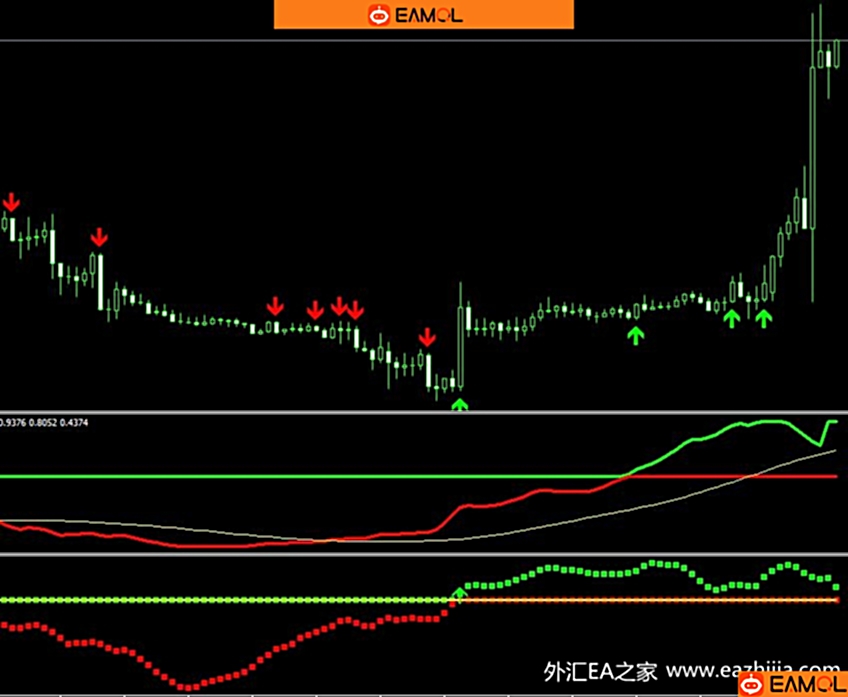This screenshot has height=697, width=848.
Task: Click the green arrow in the bottom histogram panel
Action: click(459, 595)
